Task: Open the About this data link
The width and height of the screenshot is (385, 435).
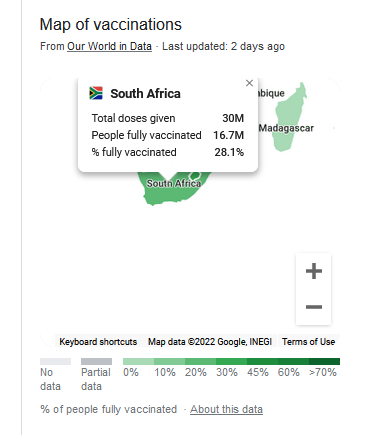Action: [x=226, y=409]
